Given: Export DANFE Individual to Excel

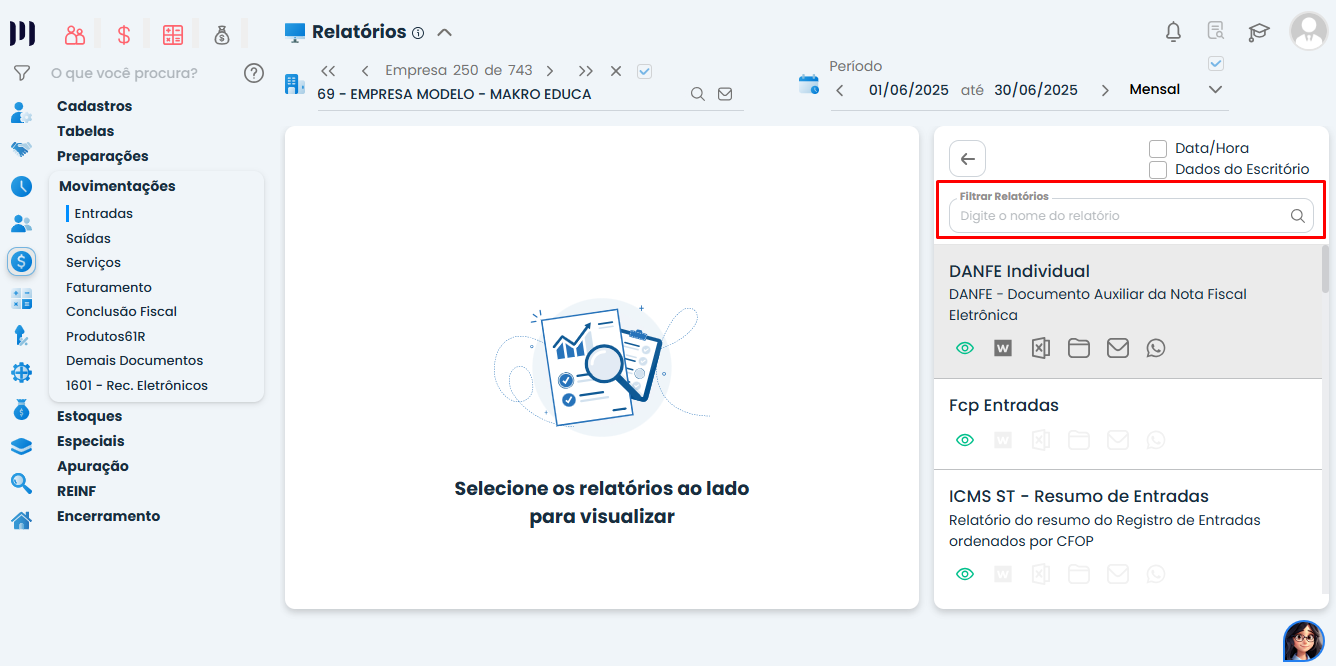Looking at the screenshot, I should [1040, 347].
